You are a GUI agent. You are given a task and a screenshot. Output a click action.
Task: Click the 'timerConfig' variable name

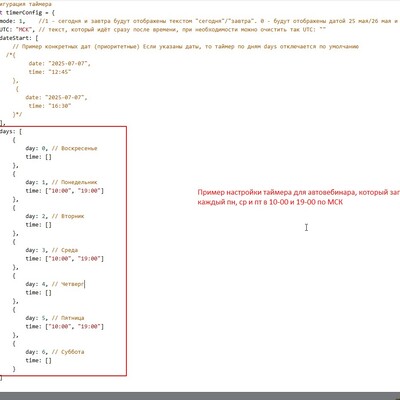24,13
